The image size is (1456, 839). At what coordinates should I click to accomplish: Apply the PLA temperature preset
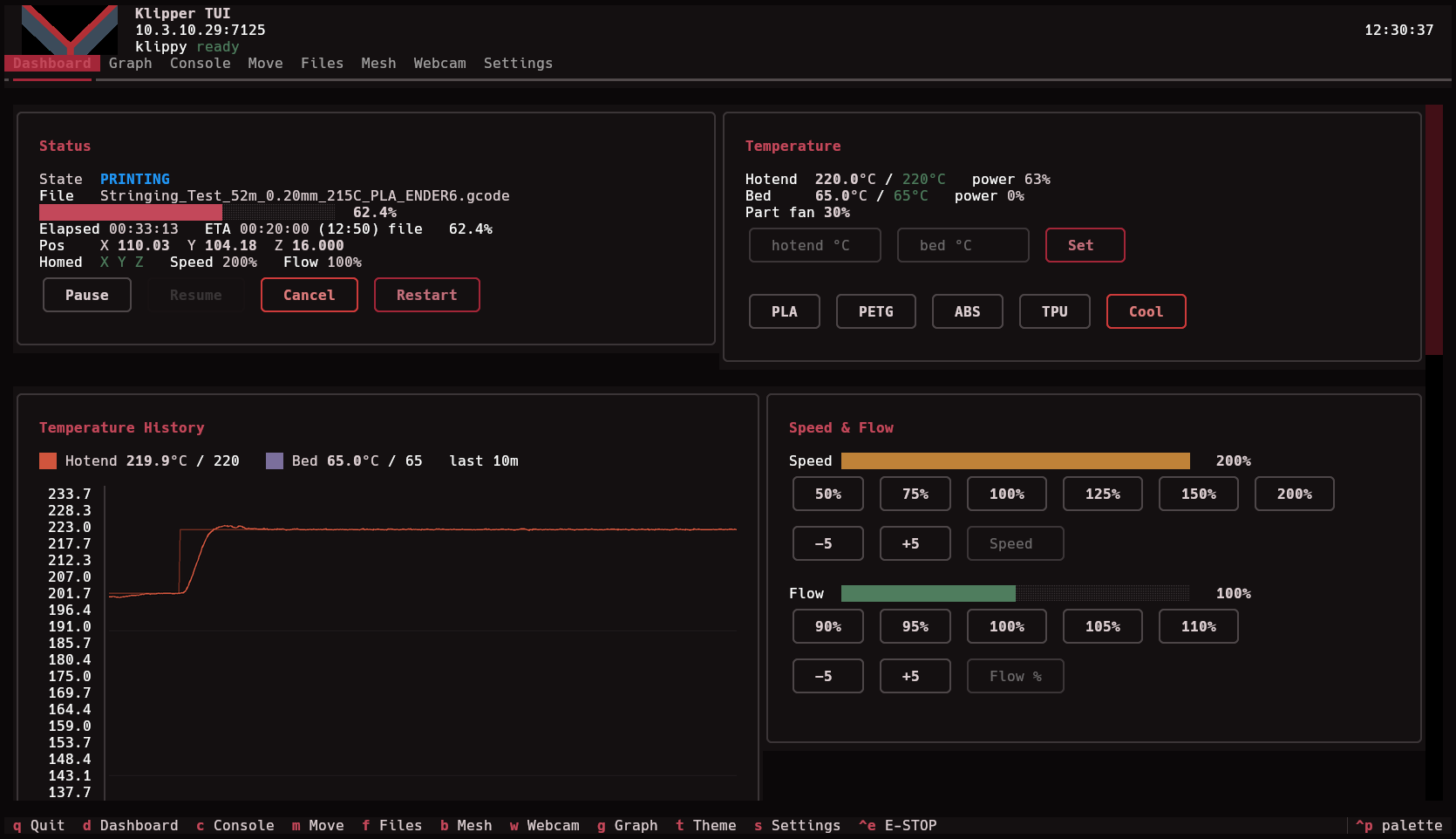785,311
